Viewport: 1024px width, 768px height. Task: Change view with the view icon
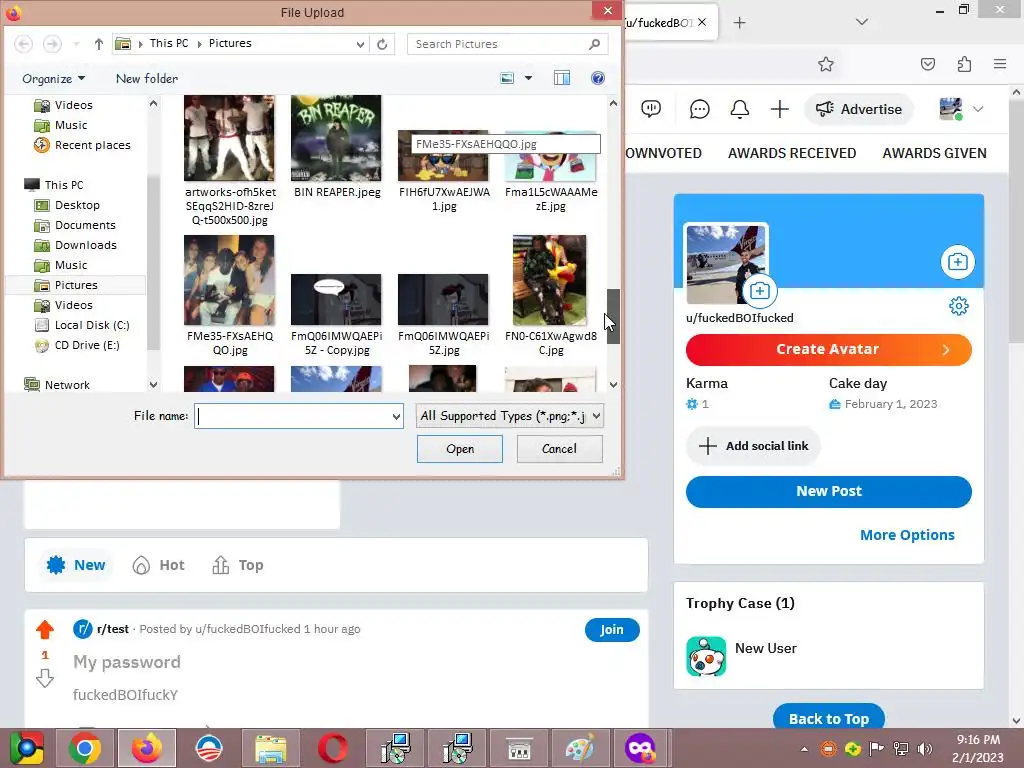pyautogui.click(x=507, y=78)
